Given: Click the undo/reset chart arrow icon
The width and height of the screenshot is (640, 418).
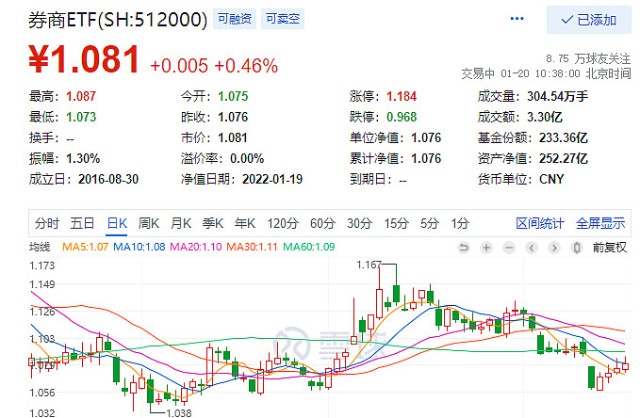Looking at the screenshot, I should coord(463,247).
